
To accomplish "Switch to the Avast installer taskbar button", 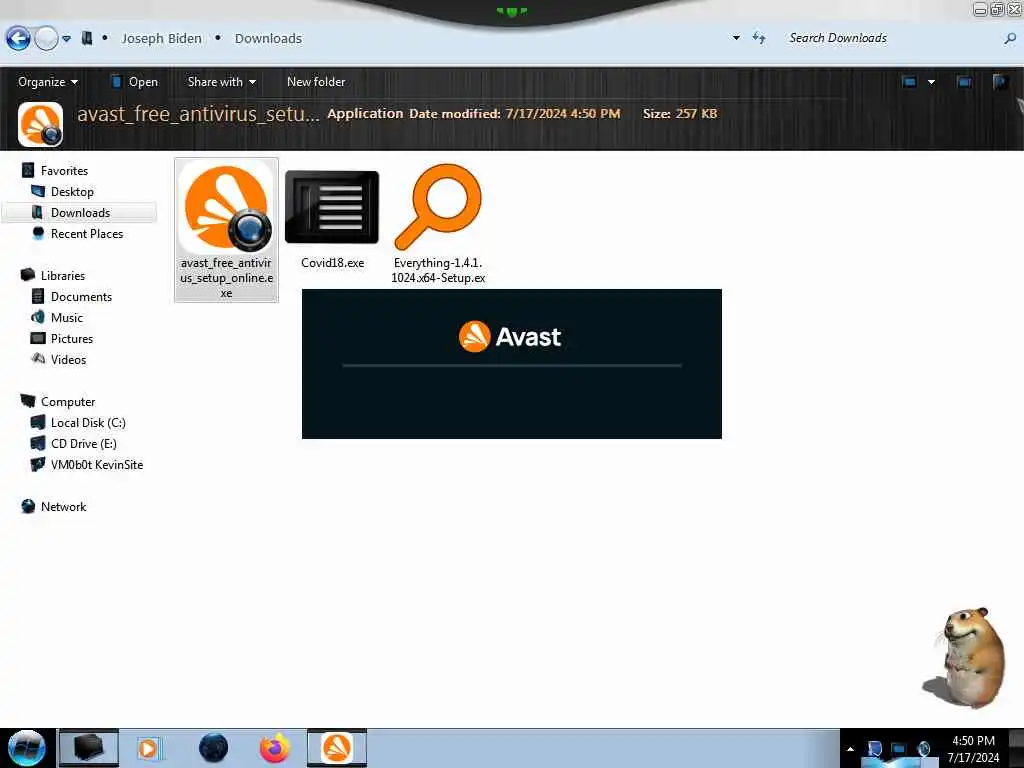I will tap(337, 748).
